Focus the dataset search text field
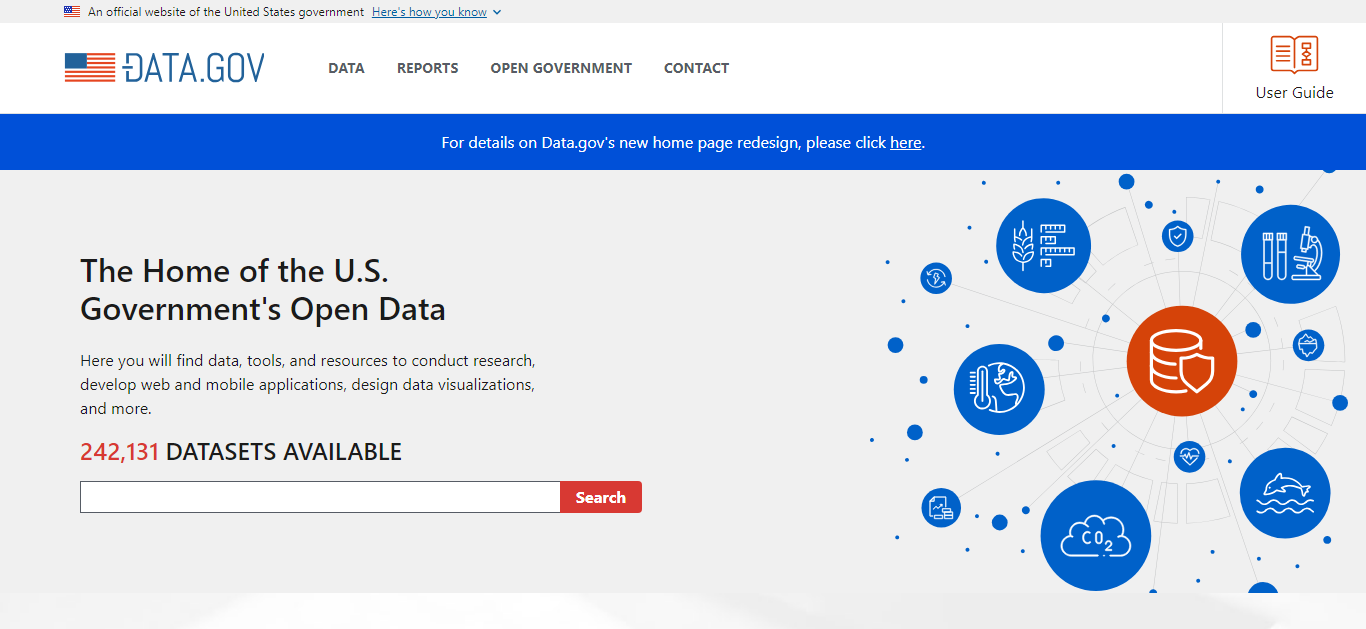1366x629 pixels. tap(320, 497)
